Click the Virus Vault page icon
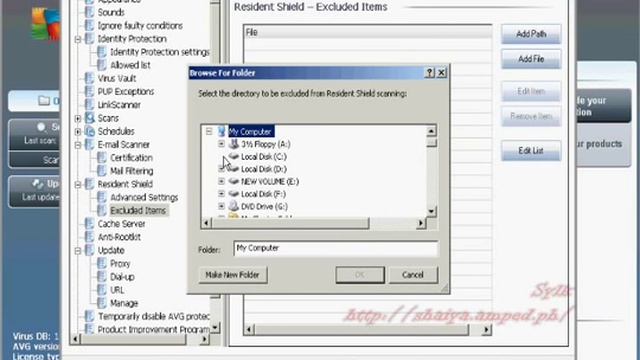 click(89, 78)
